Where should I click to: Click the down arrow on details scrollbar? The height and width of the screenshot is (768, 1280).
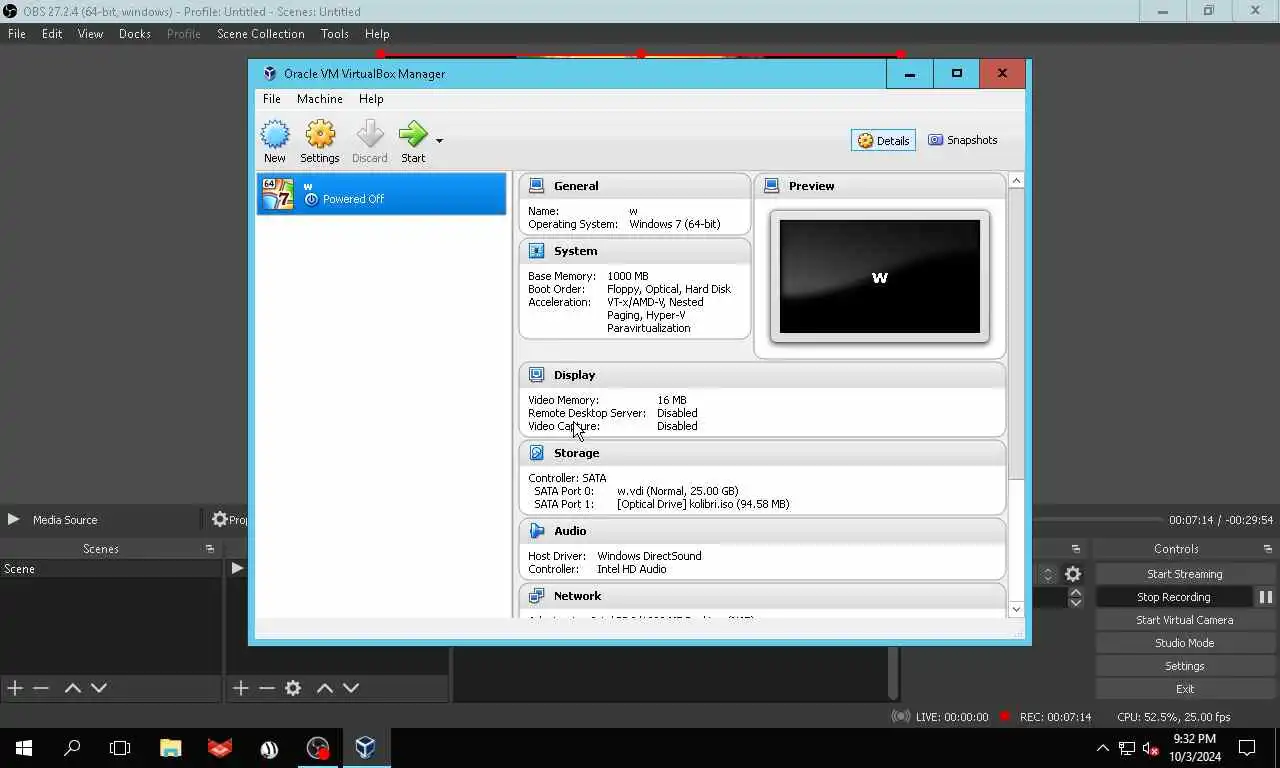pyautogui.click(x=1016, y=609)
